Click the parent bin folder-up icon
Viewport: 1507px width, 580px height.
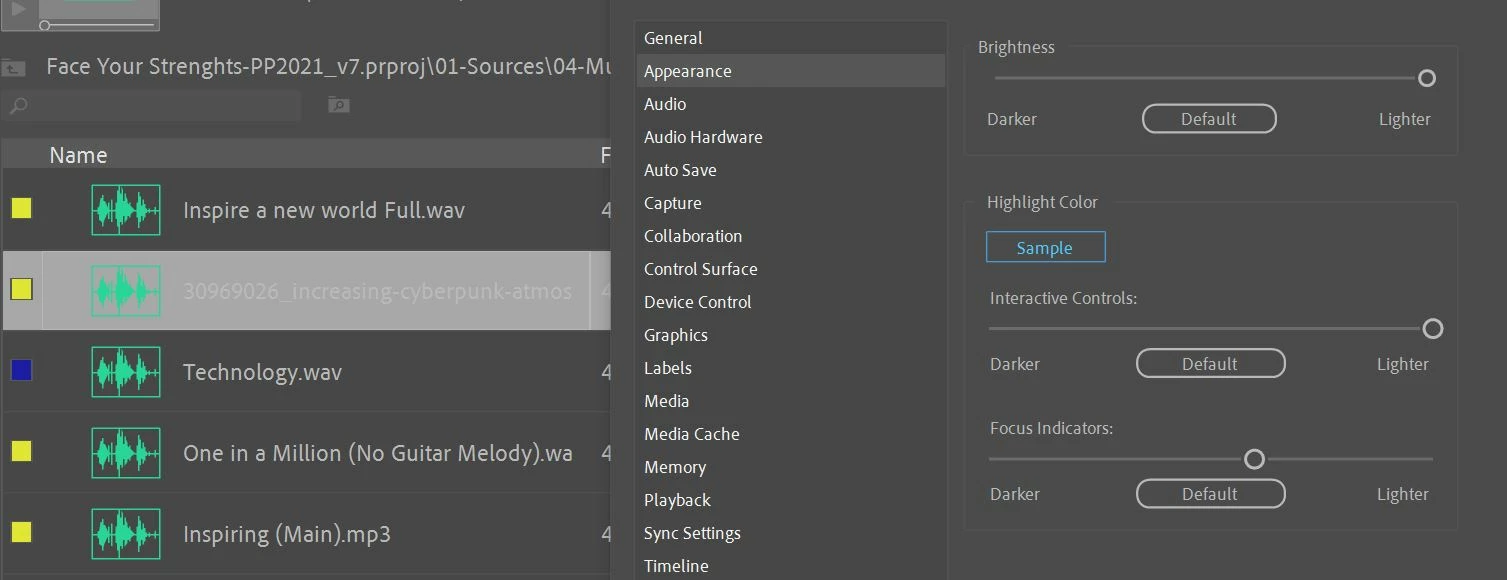click(13, 68)
